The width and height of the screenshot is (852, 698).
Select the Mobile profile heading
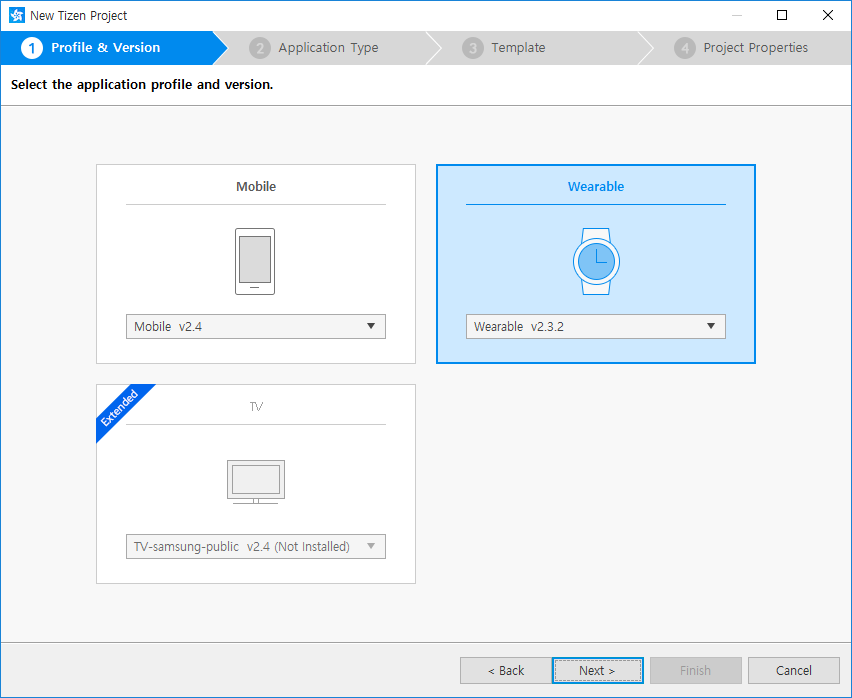click(x=256, y=187)
